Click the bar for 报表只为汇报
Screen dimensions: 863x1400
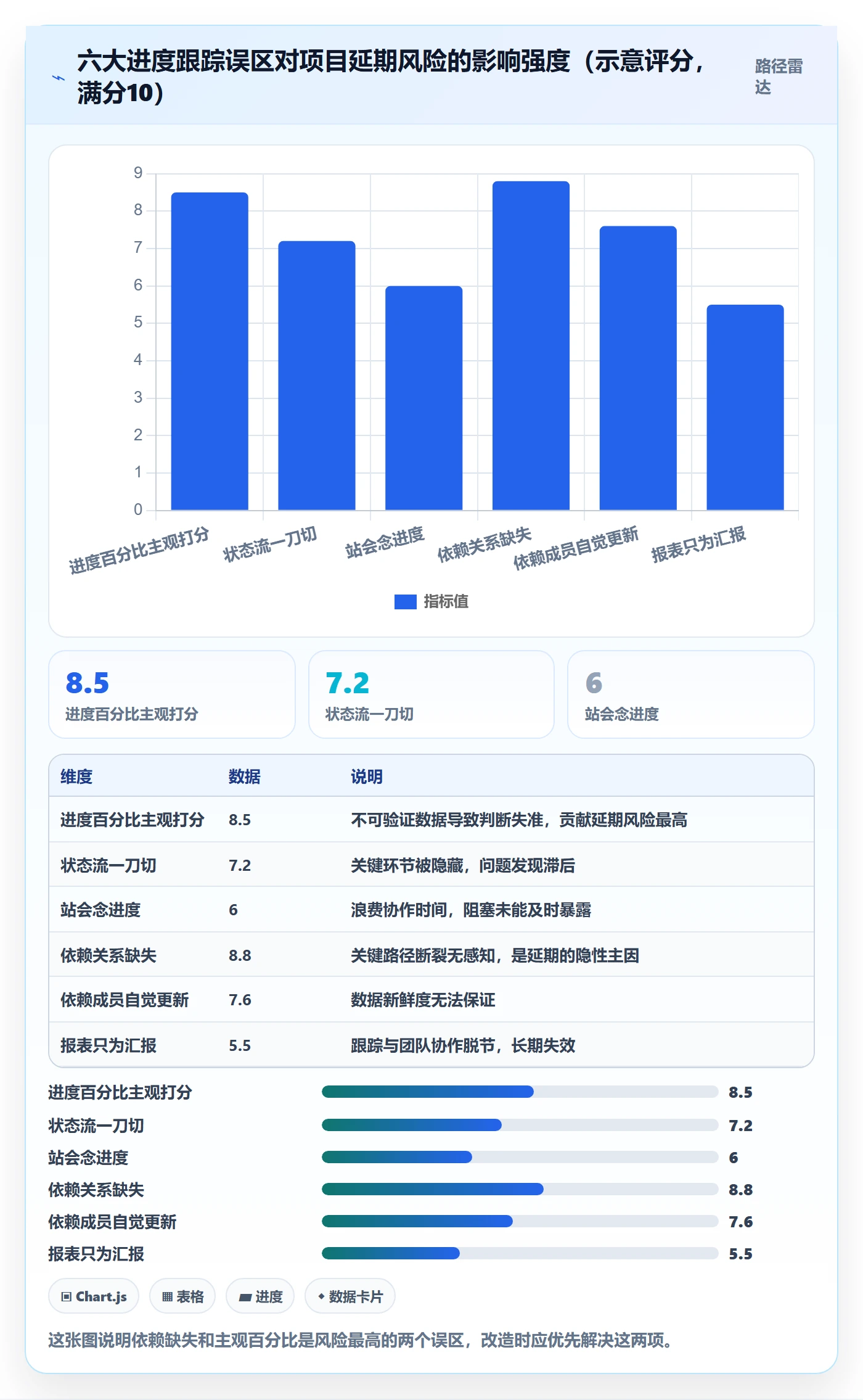click(x=745, y=407)
